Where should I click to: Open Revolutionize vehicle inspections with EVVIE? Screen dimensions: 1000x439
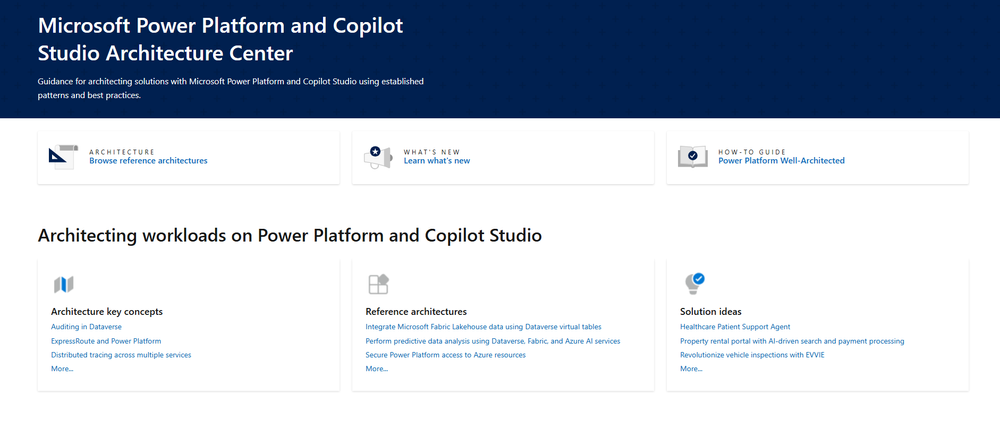752,355
